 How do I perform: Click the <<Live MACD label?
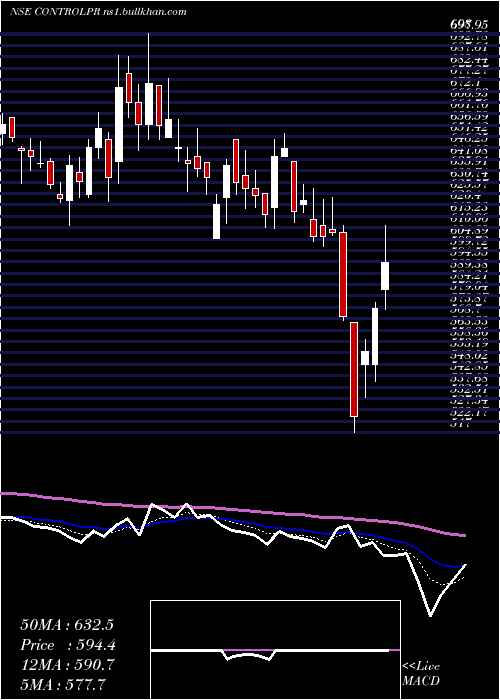(421, 674)
